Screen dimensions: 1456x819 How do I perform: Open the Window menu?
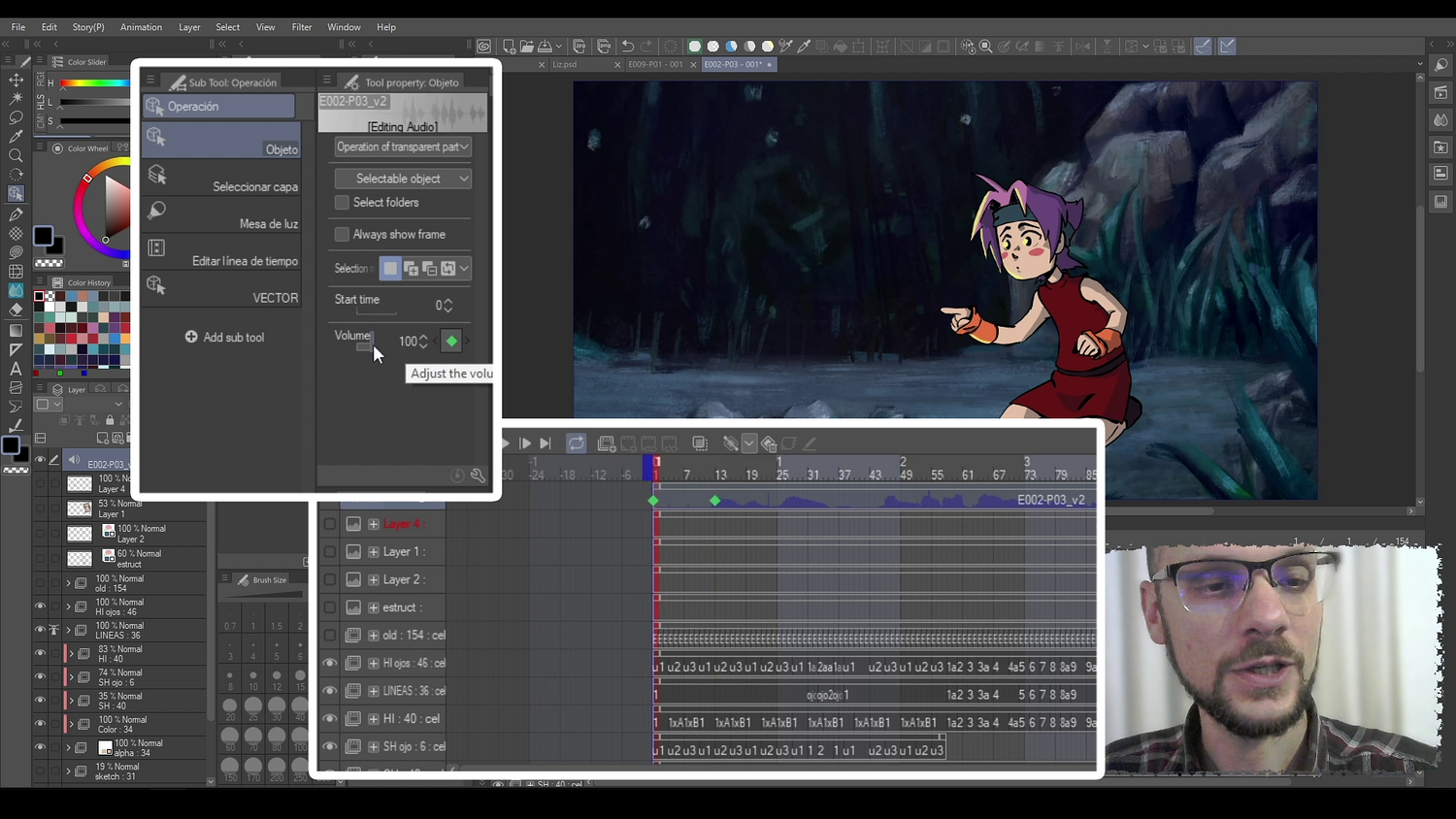344,27
